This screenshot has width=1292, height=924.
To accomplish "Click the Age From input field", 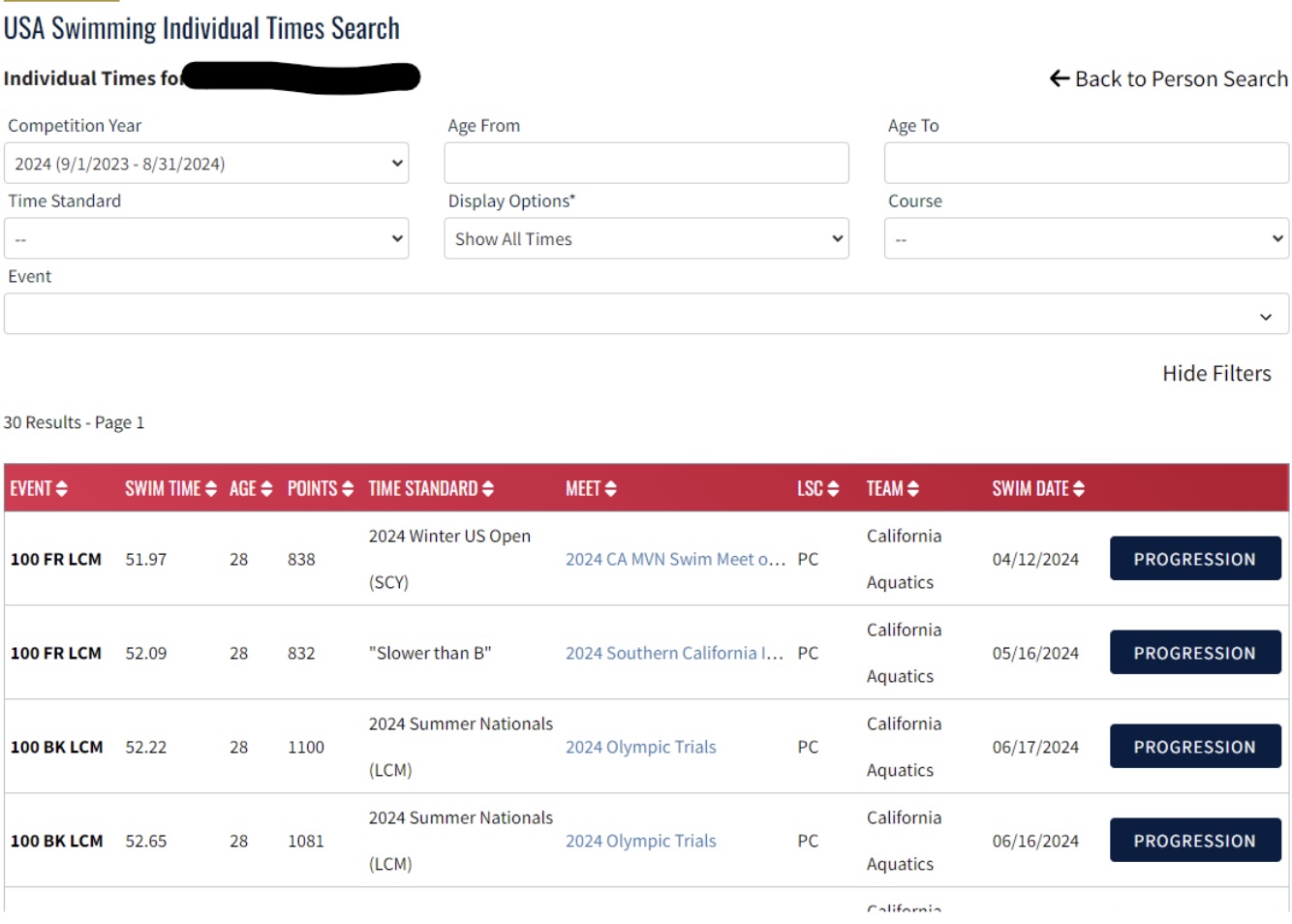I will (x=647, y=163).
